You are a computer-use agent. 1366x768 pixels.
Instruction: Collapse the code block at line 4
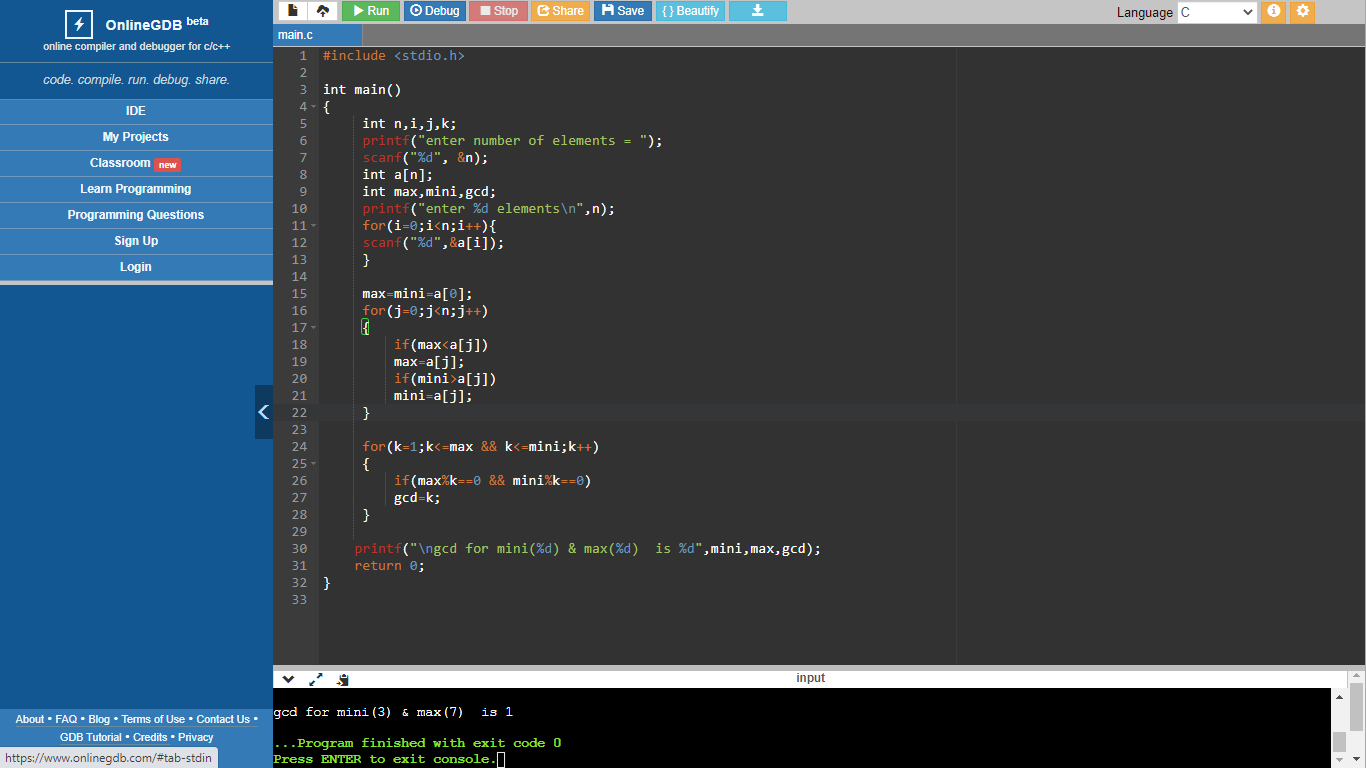click(x=311, y=105)
